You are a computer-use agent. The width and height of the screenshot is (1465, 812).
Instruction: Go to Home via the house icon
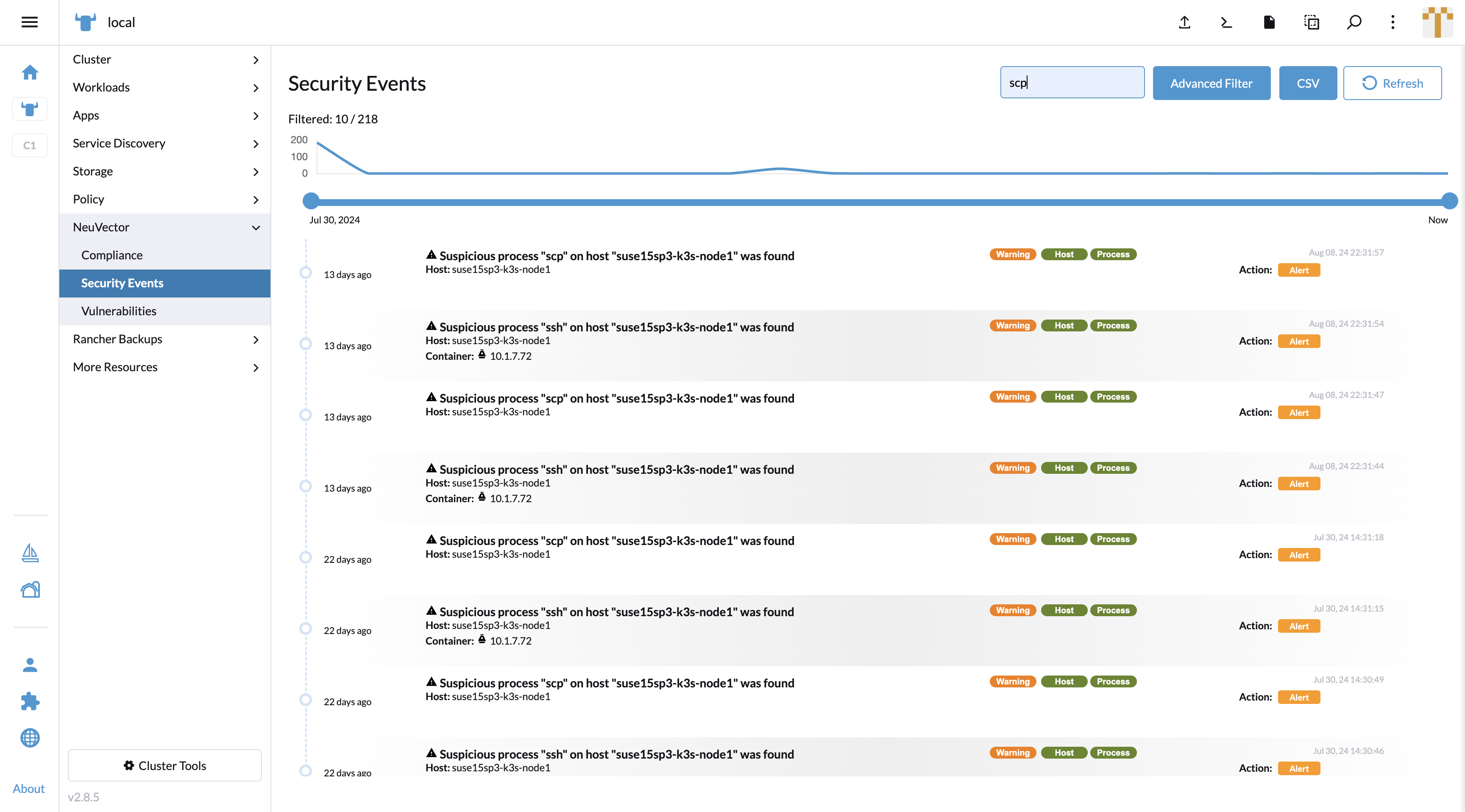[30, 72]
